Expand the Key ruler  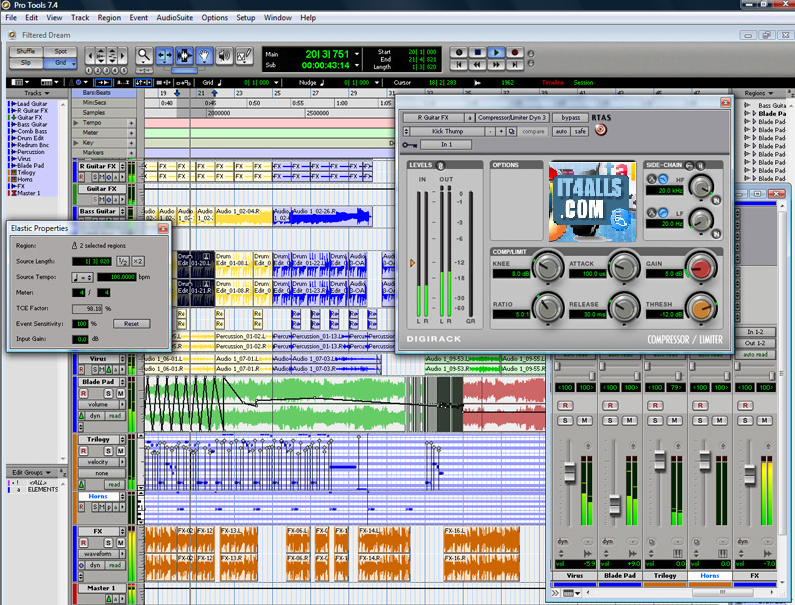pos(76,143)
